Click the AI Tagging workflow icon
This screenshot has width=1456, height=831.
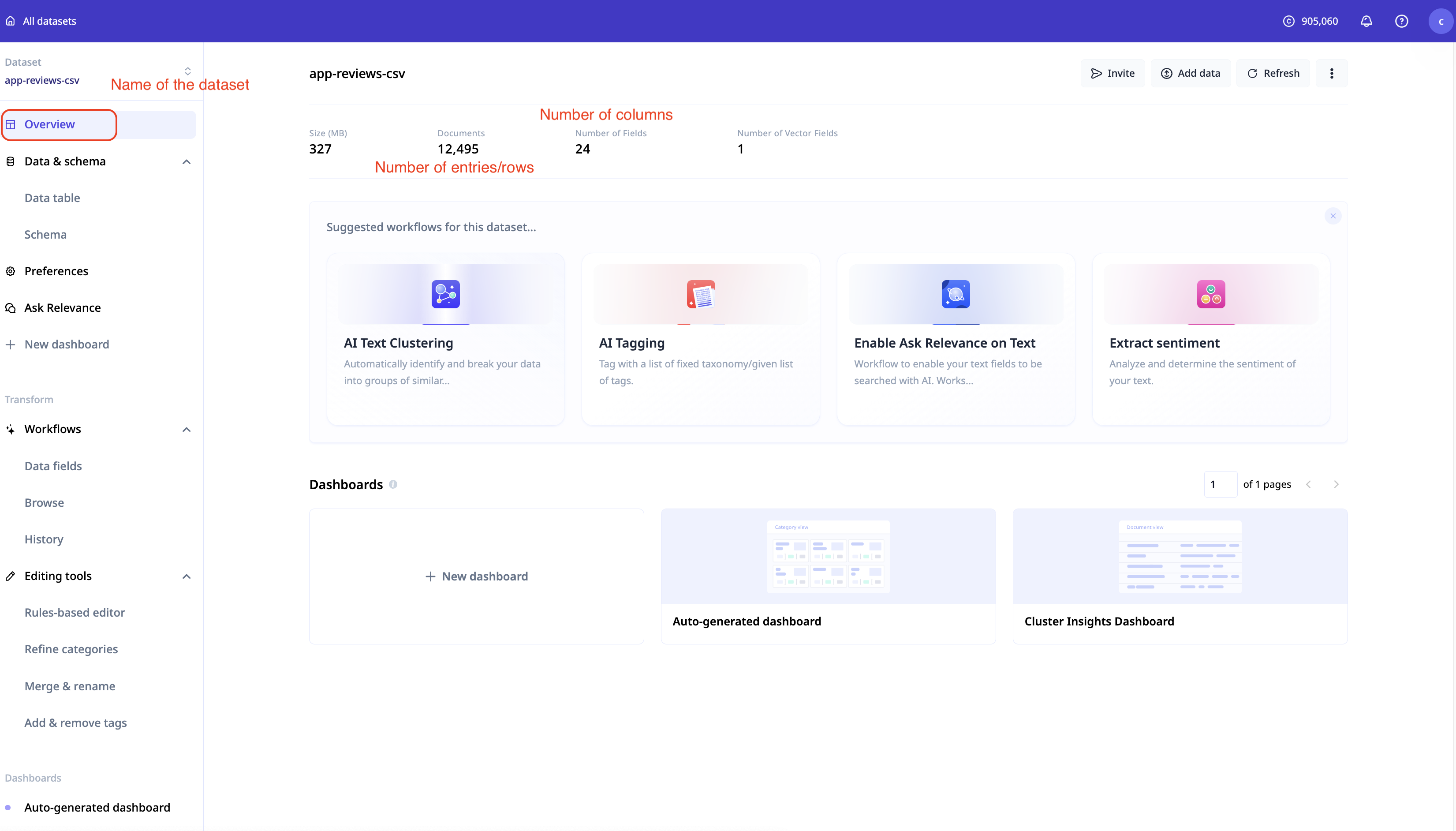tap(701, 295)
